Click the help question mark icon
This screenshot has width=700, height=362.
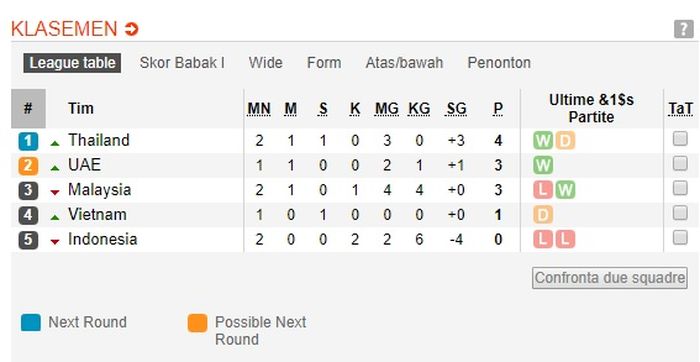point(683,29)
